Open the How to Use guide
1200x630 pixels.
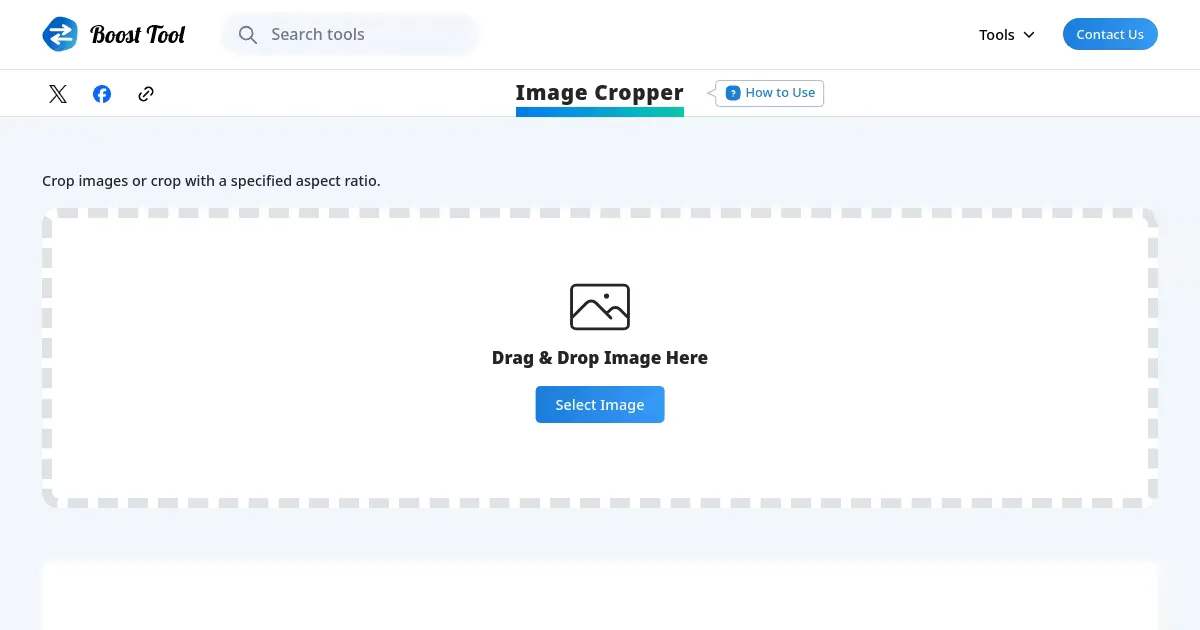[x=780, y=93]
